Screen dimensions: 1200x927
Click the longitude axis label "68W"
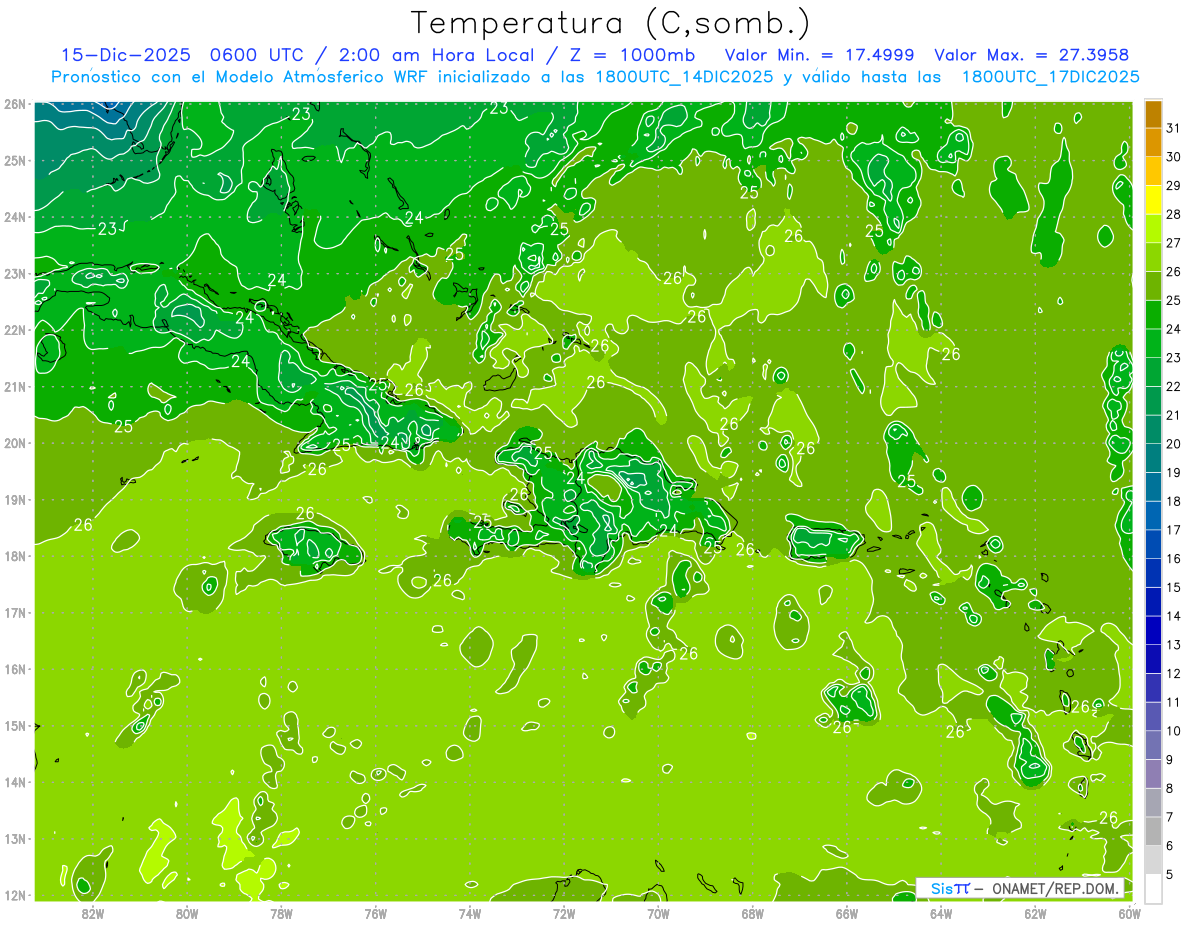click(x=753, y=913)
